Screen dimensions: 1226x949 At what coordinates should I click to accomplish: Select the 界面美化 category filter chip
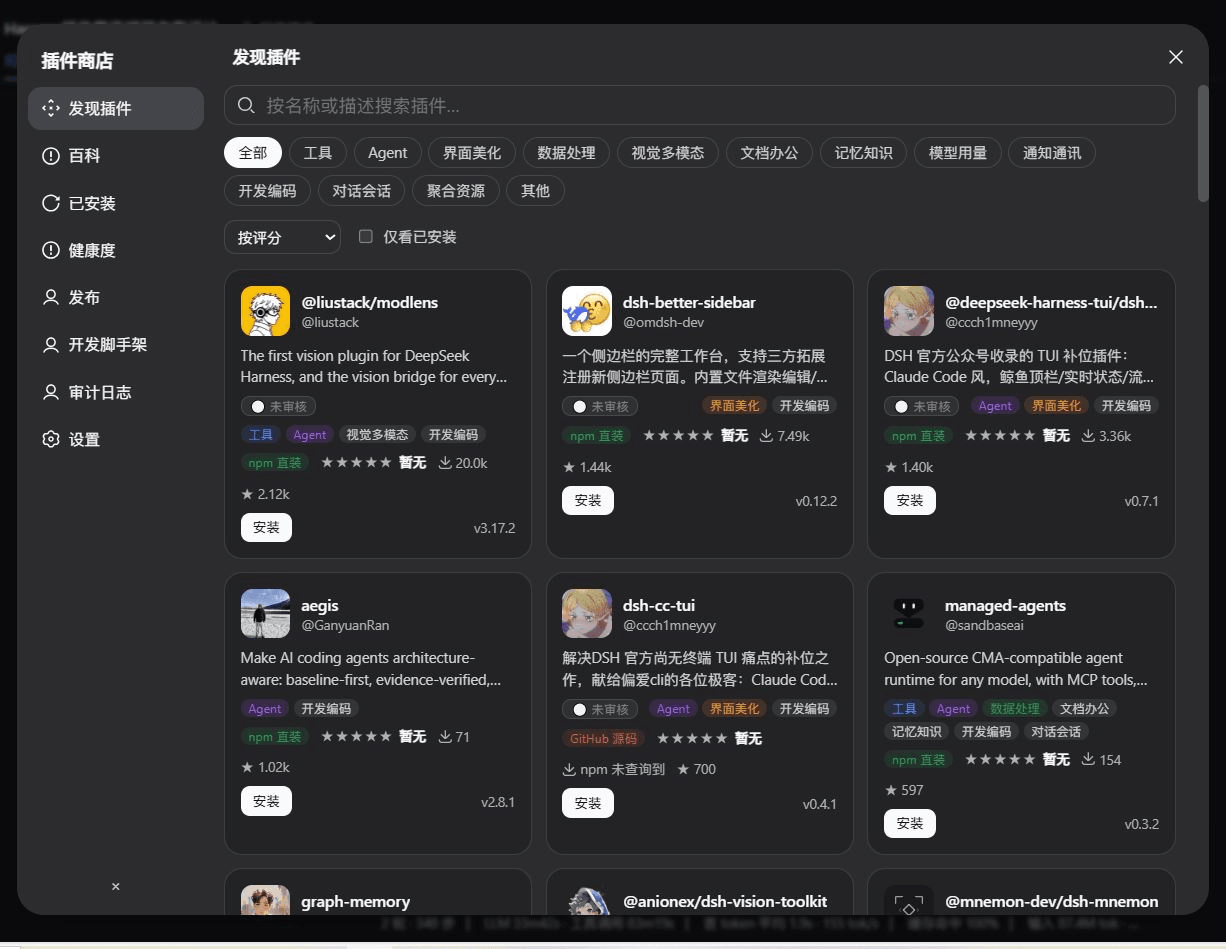click(x=472, y=153)
